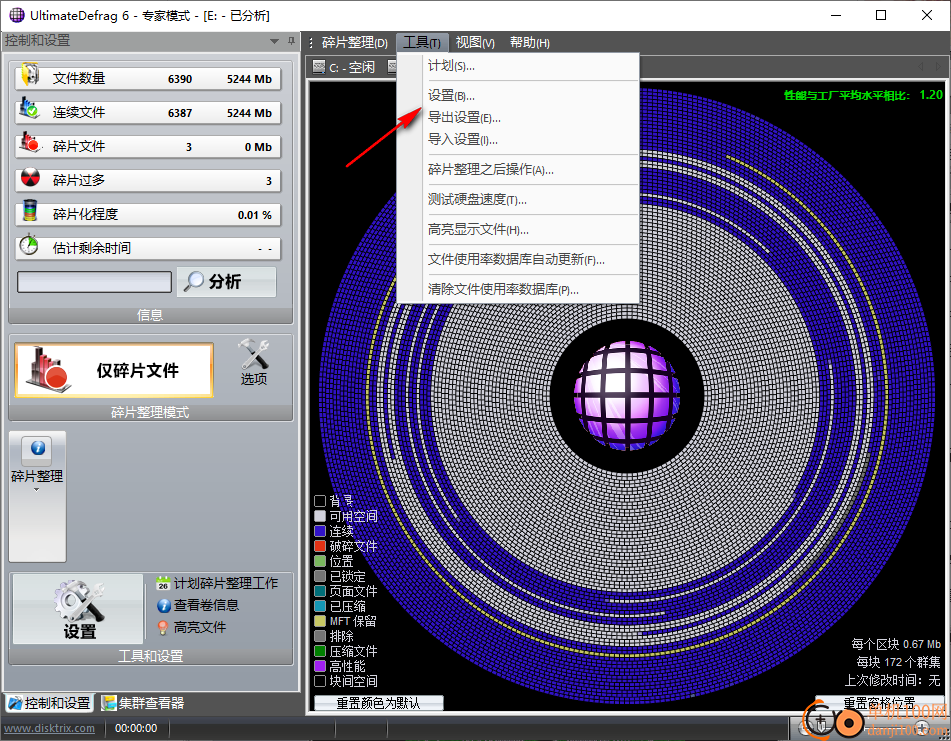
Task: Click the 可用空间 legend color box
Action: pyautogui.click(x=320, y=516)
